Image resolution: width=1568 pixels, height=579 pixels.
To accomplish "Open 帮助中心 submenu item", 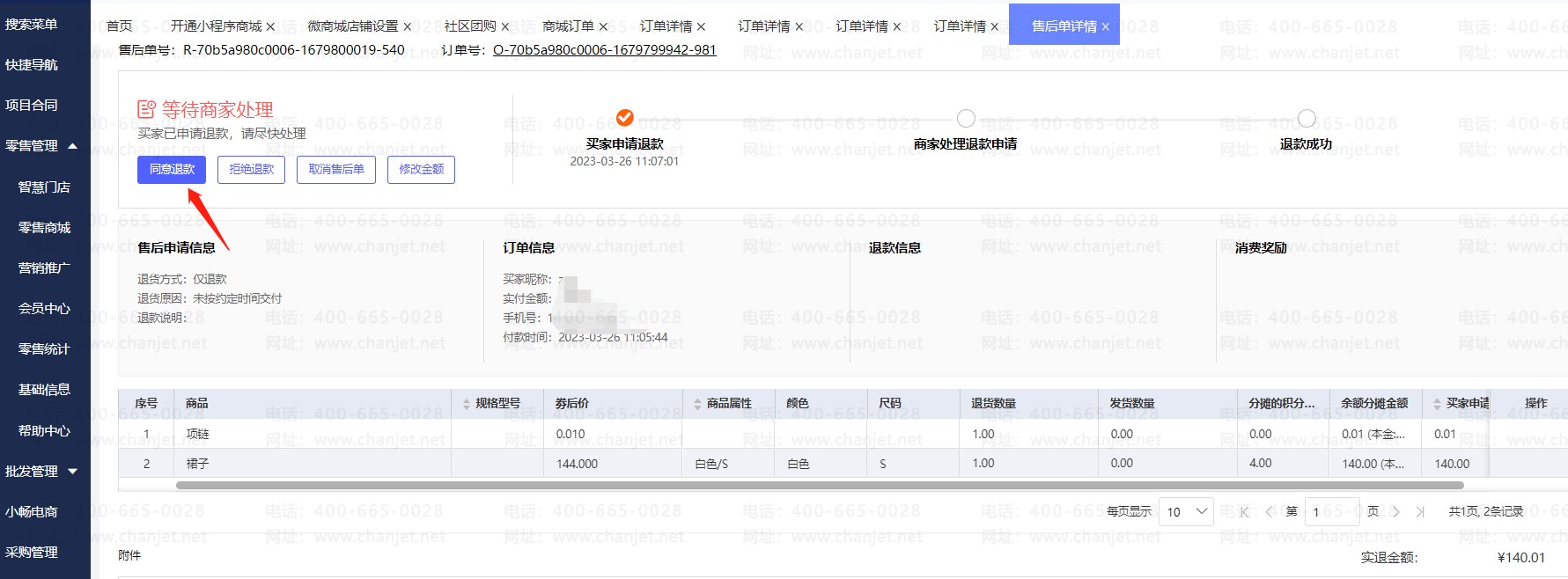I will click(44, 431).
